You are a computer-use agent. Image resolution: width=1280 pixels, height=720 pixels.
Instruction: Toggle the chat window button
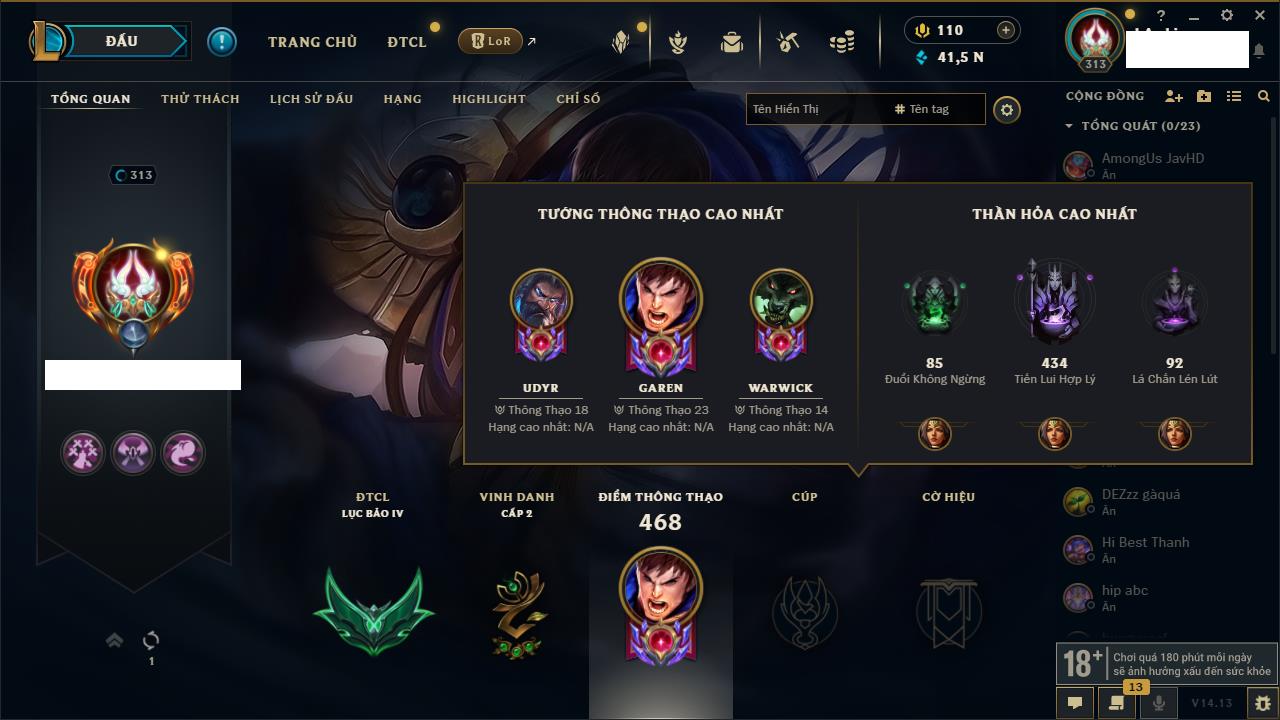coord(1075,703)
